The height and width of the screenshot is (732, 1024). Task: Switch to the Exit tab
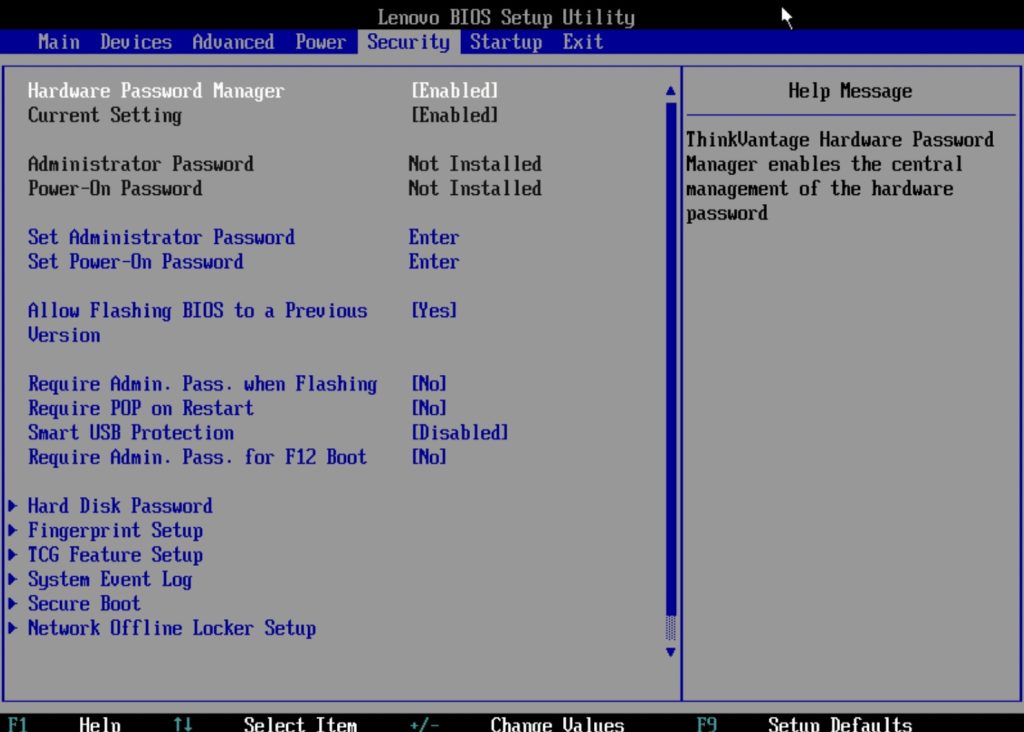(583, 42)
